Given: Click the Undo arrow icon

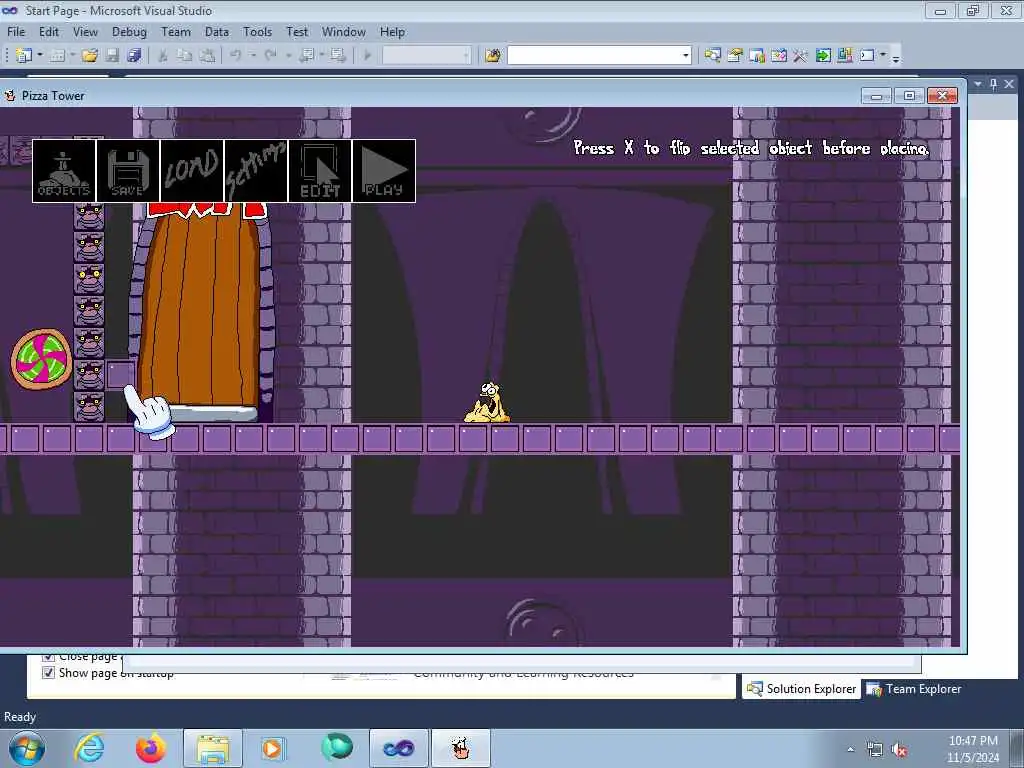Looking at the screenshot, I should click(x=236, y=56).
